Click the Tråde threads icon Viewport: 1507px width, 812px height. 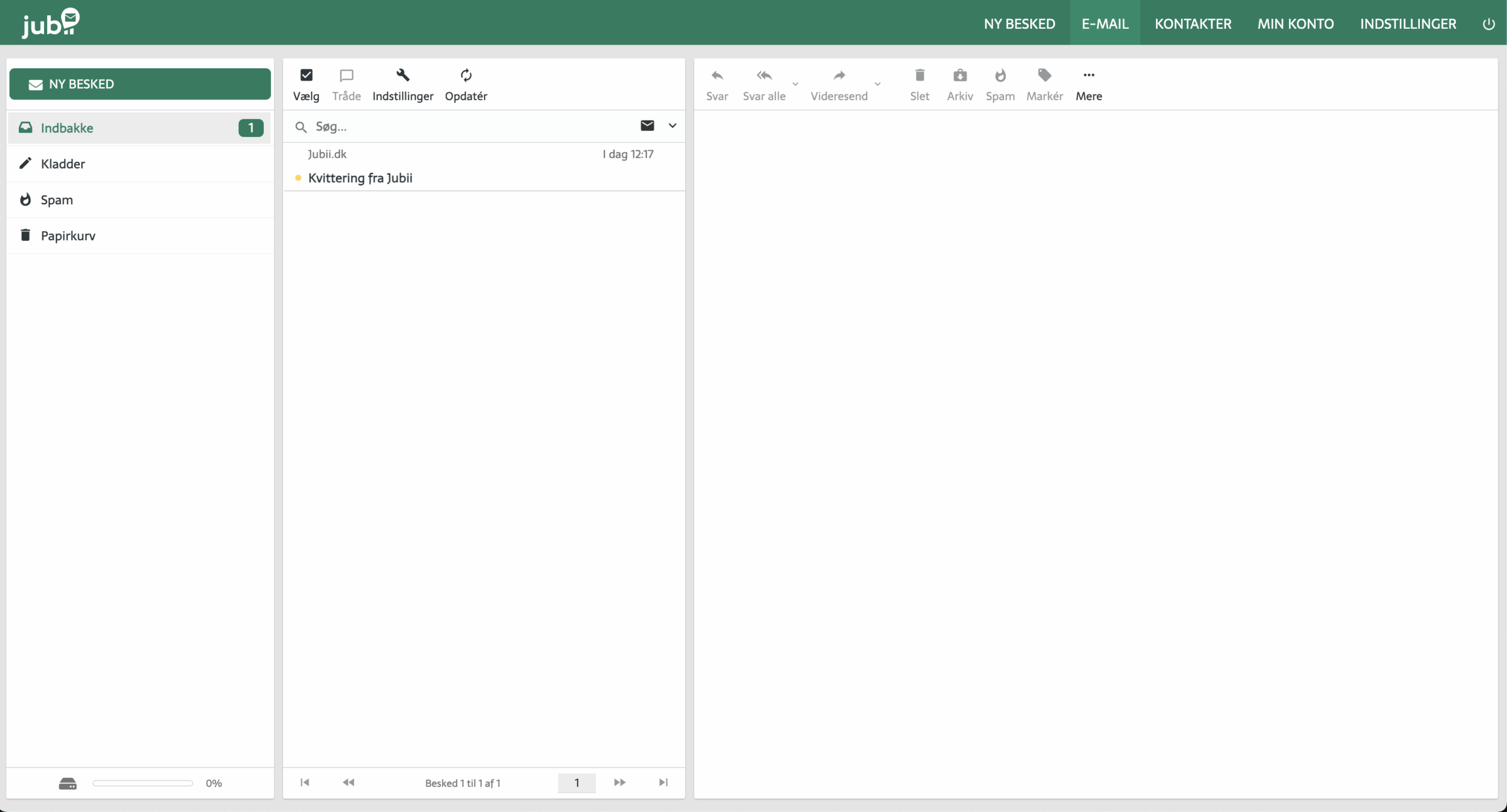tap(347, 75)
